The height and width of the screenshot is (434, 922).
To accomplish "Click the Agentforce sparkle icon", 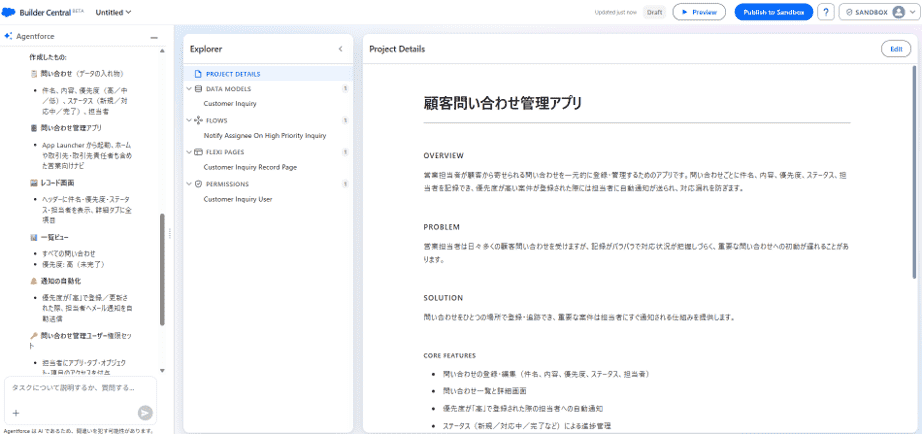I will click(8, 36).
